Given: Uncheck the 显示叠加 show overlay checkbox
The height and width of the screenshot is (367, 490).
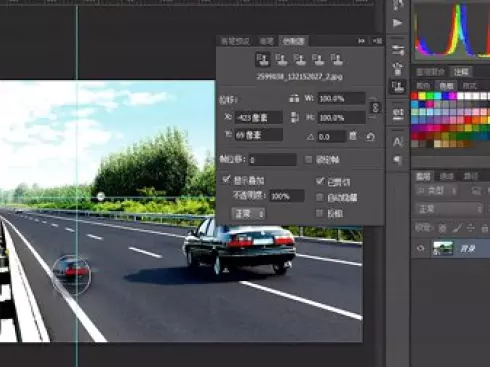Looking at the screenshot, I should click(x=226, y=180).
